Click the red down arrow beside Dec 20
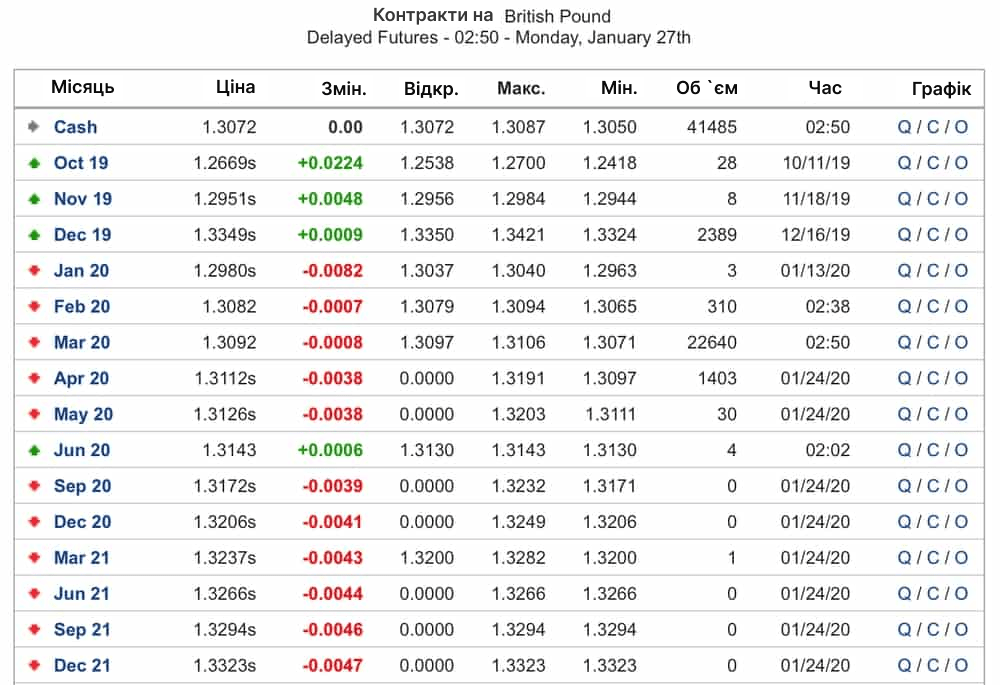1000x685 pixels. 34,522
